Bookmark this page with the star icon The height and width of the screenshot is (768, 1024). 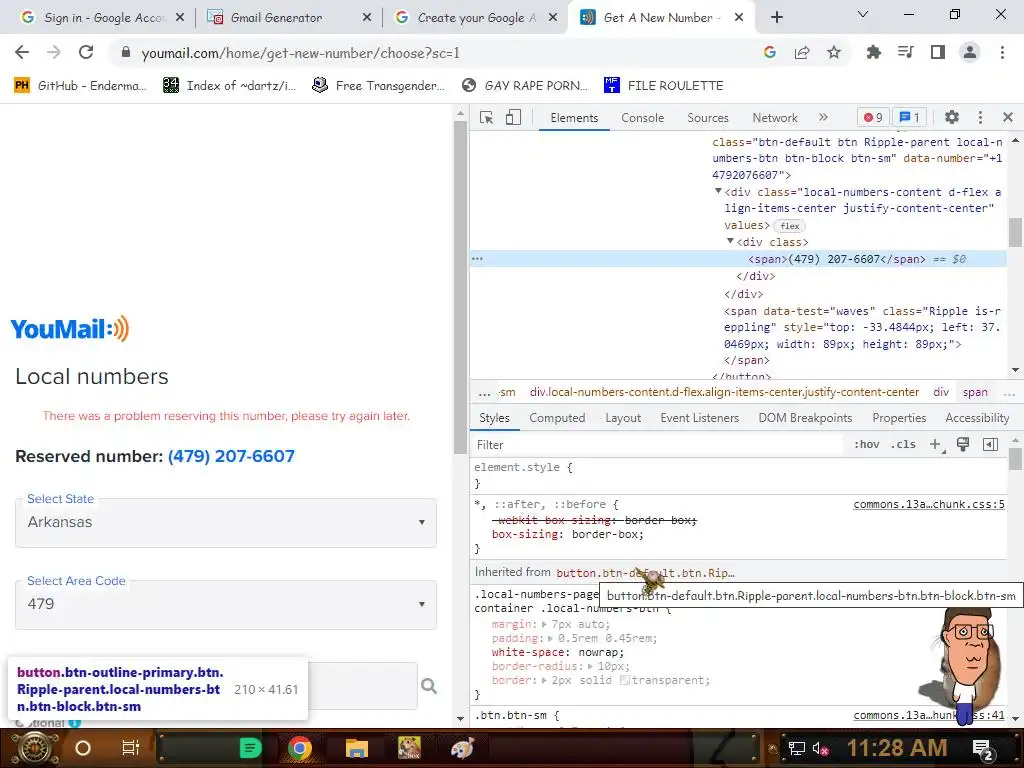coord(833,52)
